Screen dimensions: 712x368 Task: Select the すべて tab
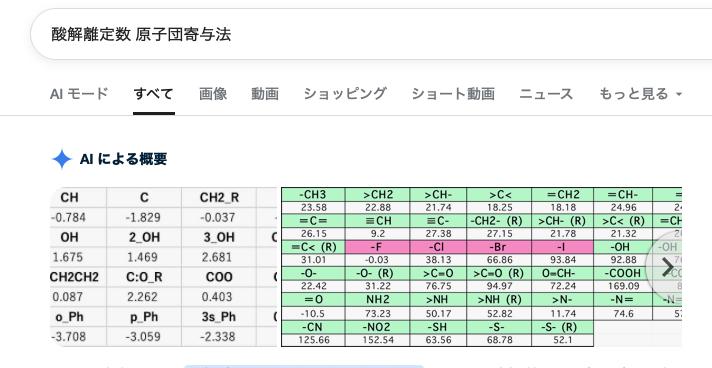pyautogui.click(x=153, y=94)
